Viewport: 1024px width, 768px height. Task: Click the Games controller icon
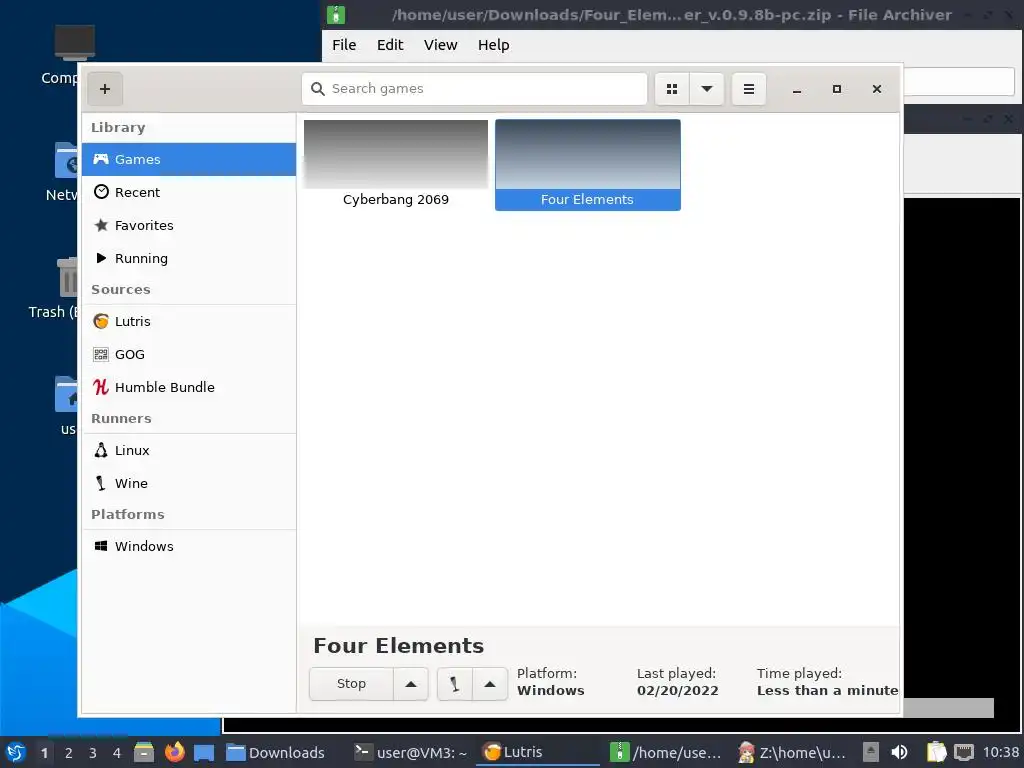tap(101, 159)
